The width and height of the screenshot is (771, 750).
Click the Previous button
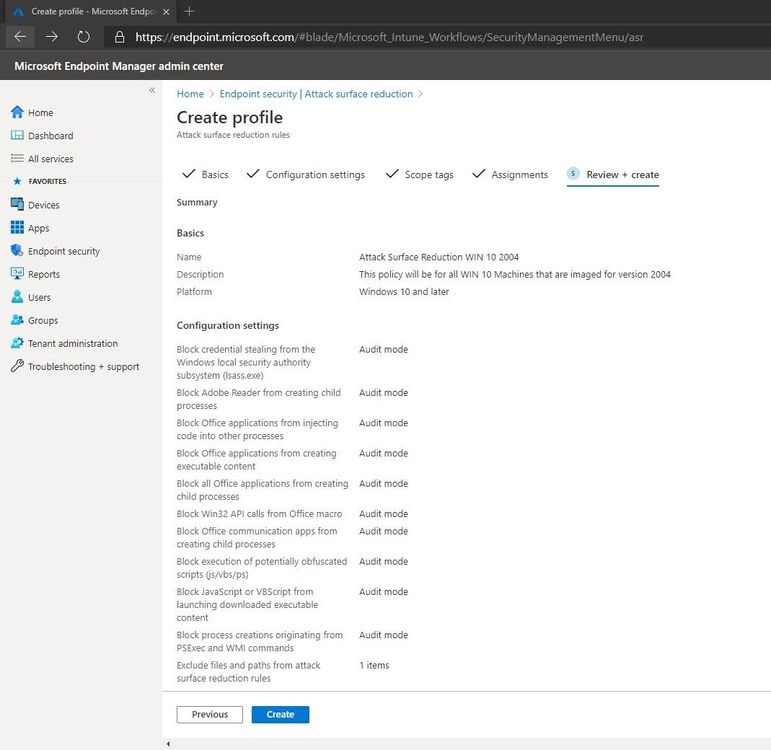click(x=209, y=715)
